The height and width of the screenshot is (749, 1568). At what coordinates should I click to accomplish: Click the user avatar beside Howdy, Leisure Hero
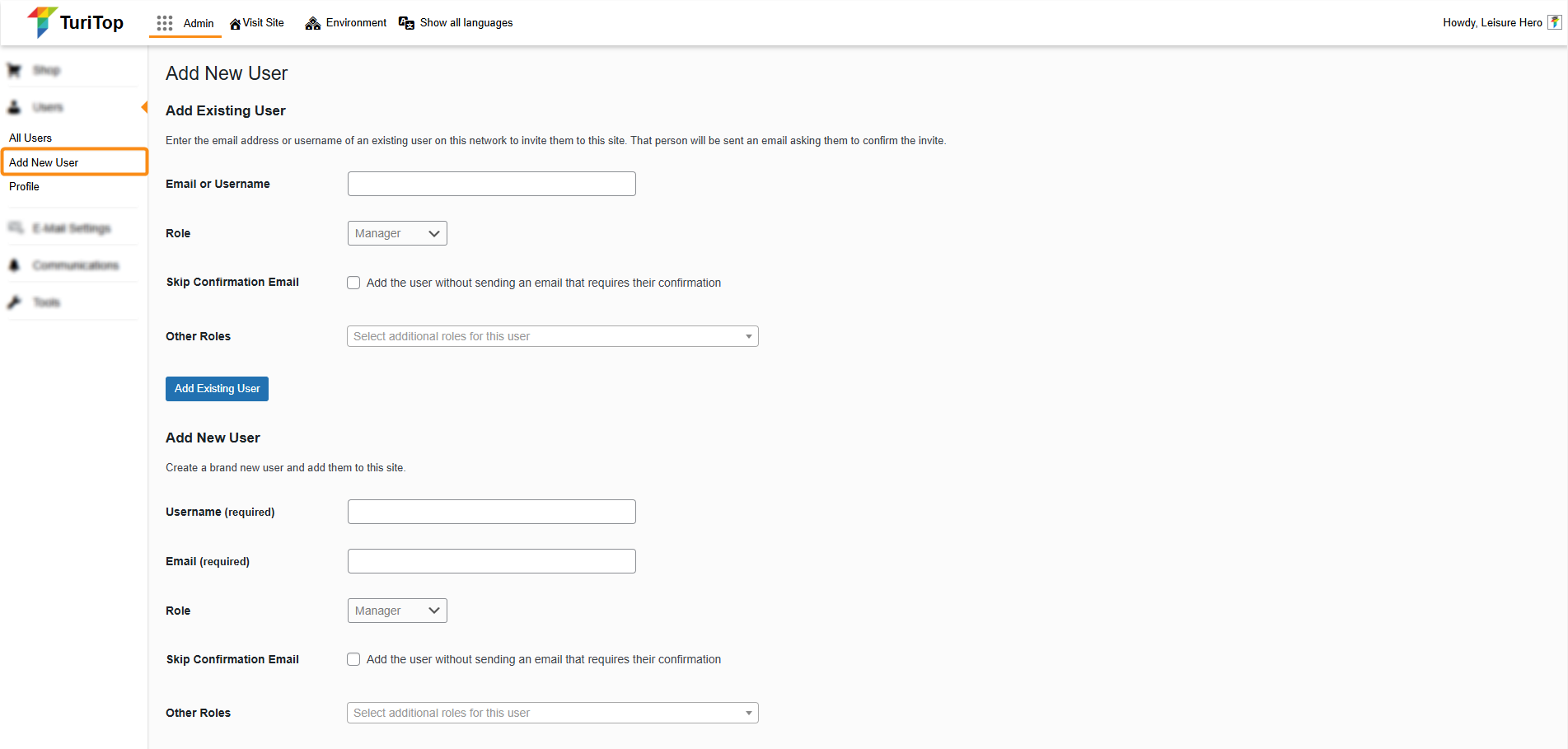1554,22
